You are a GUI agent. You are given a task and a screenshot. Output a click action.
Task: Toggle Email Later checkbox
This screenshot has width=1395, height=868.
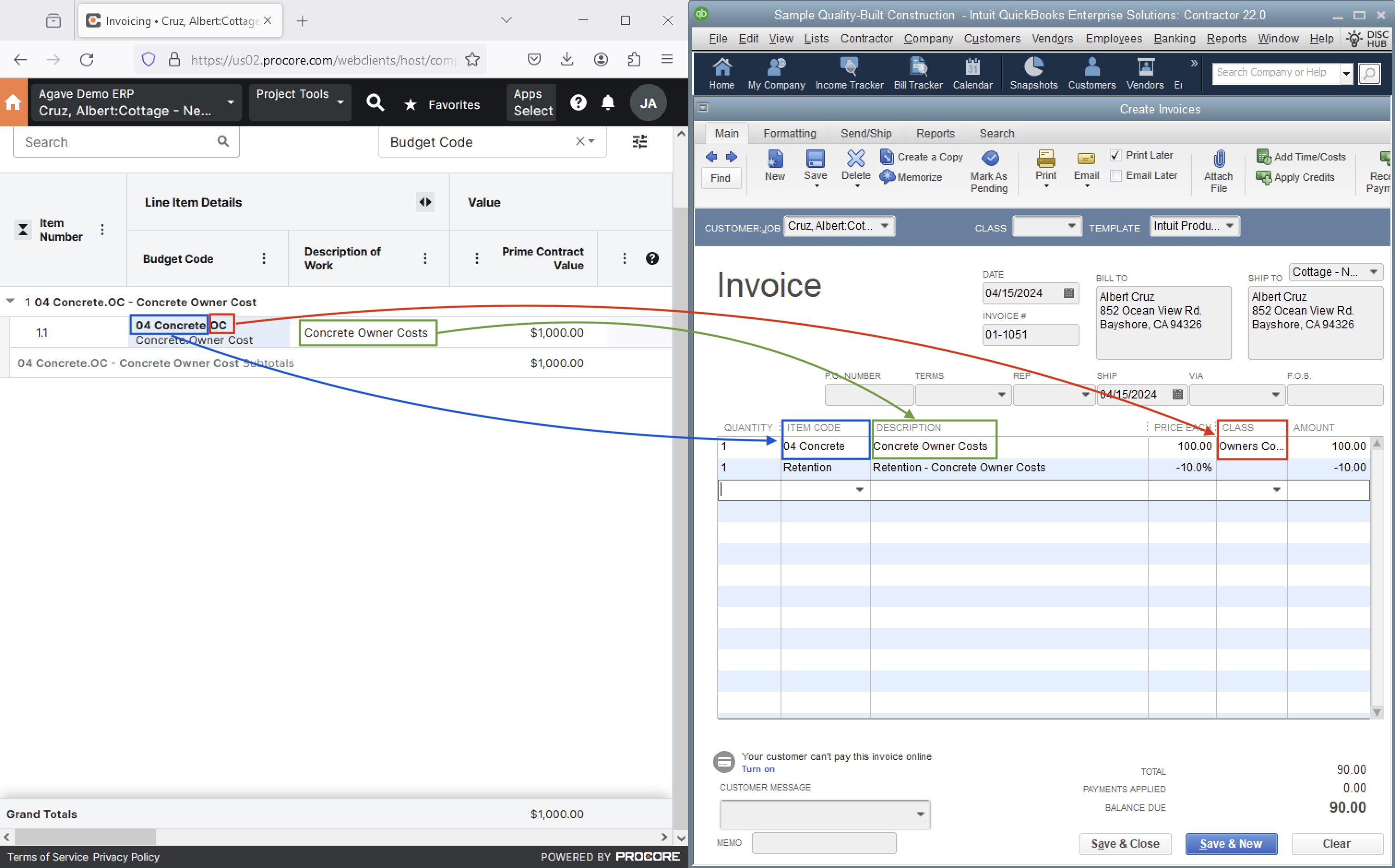coord(1115,176)
